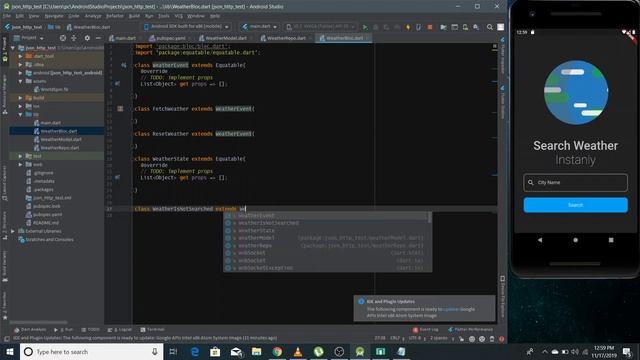640x360 pixels.
Task: Open the Dart Analysis tool window button
Action: click(x=30, y=329)
